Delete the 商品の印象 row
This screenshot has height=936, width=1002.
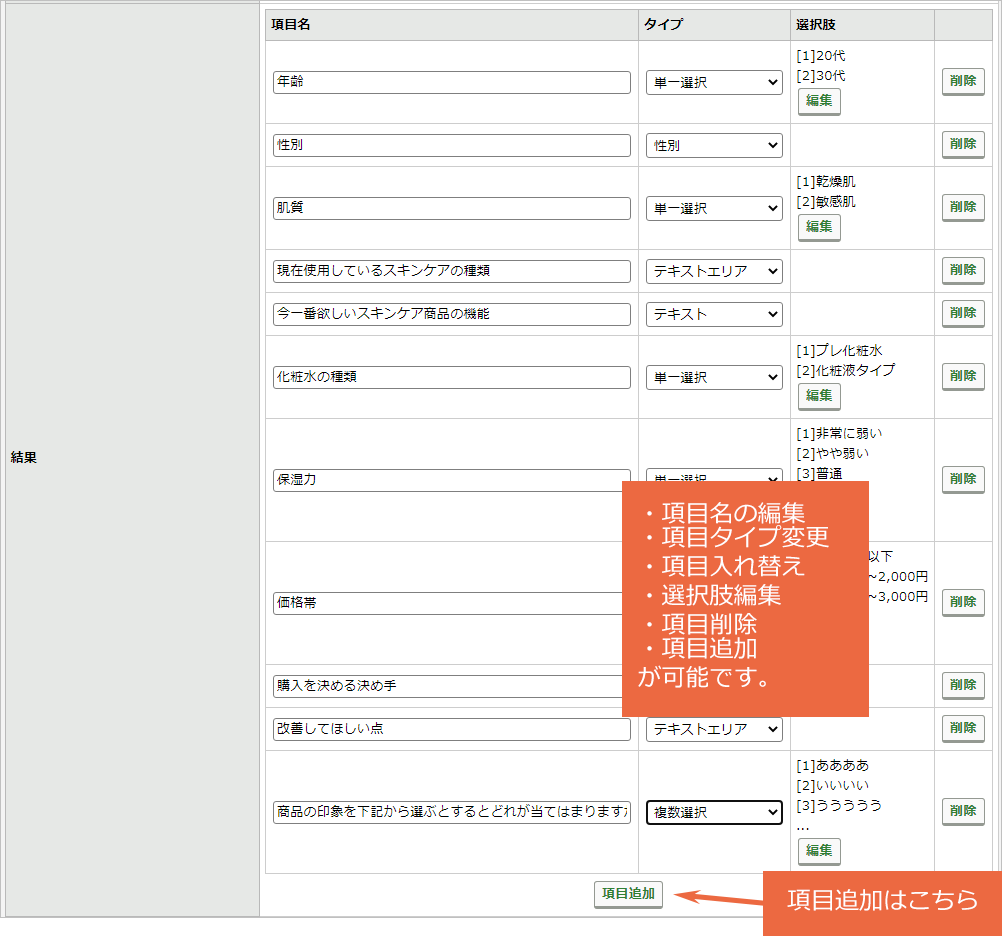tap(963, 811)
